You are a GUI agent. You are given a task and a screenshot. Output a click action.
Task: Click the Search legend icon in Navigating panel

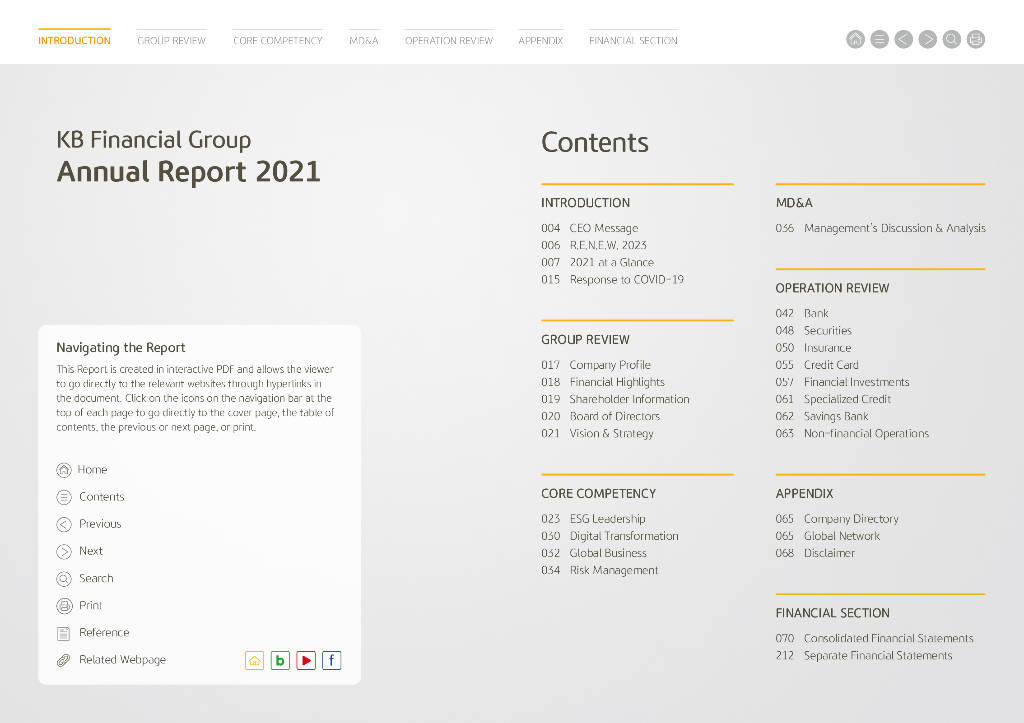click(x=64, y=579)
